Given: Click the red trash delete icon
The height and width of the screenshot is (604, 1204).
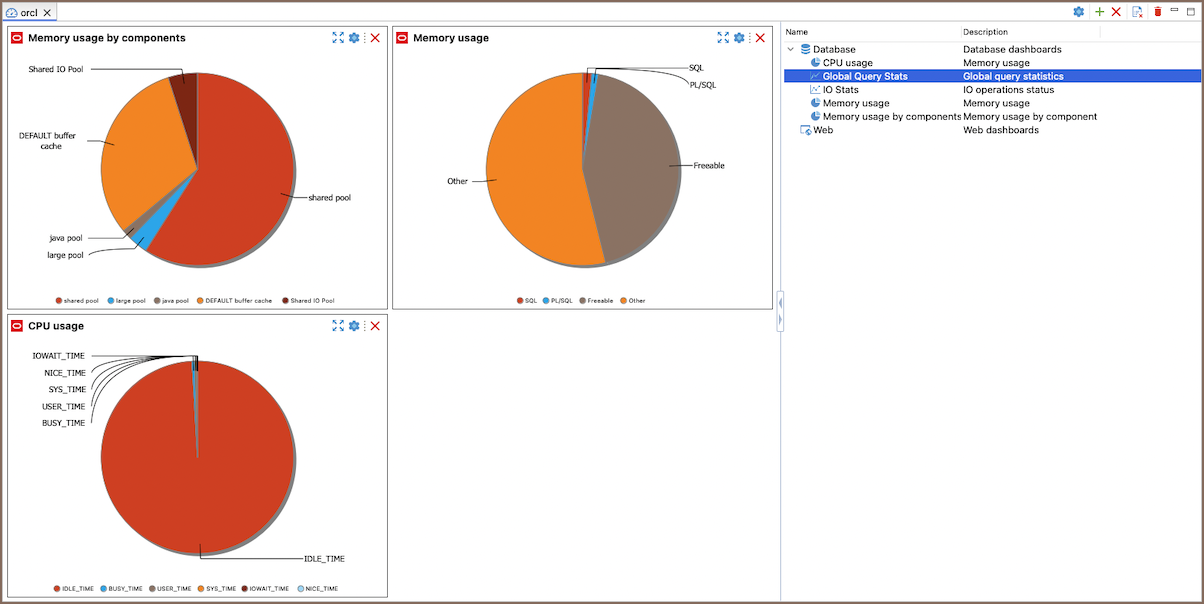Looking at the screenshot, I should (1158, 12).
